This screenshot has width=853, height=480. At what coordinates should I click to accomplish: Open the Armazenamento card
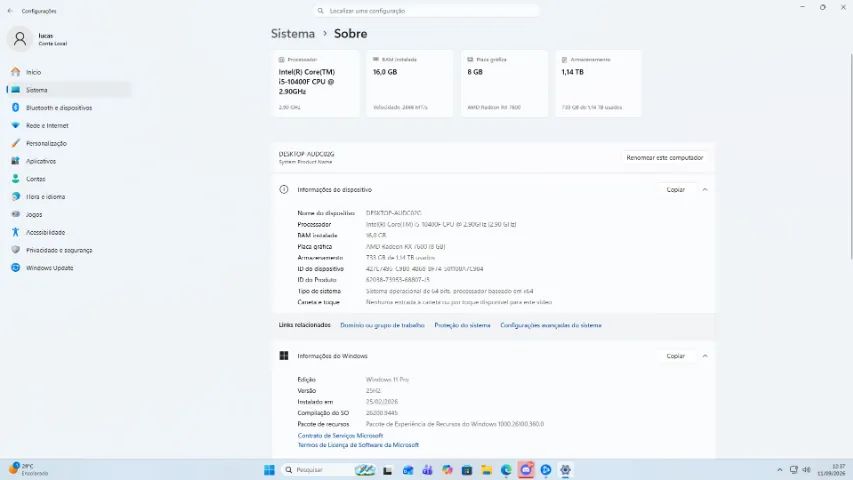coord(598,83)
